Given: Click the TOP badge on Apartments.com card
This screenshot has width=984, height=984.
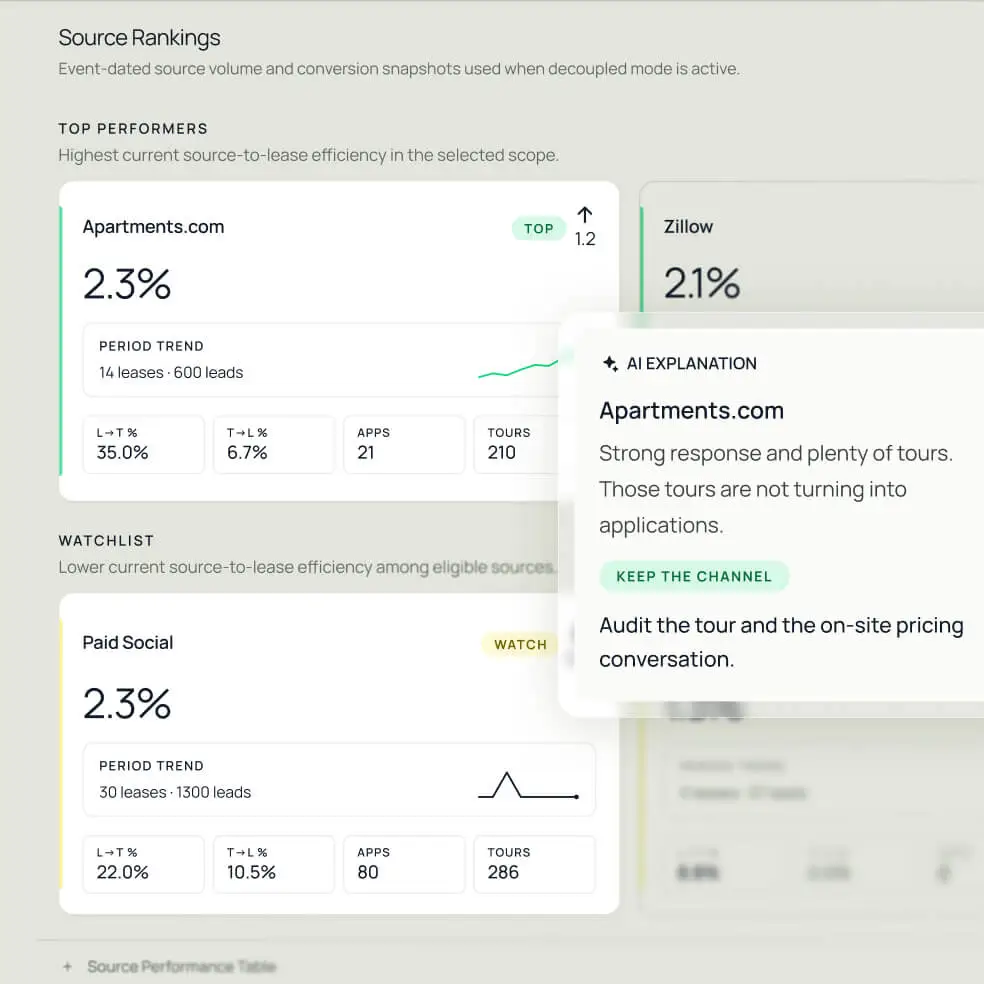Looking at the screenshot, I should coord(538,228).
